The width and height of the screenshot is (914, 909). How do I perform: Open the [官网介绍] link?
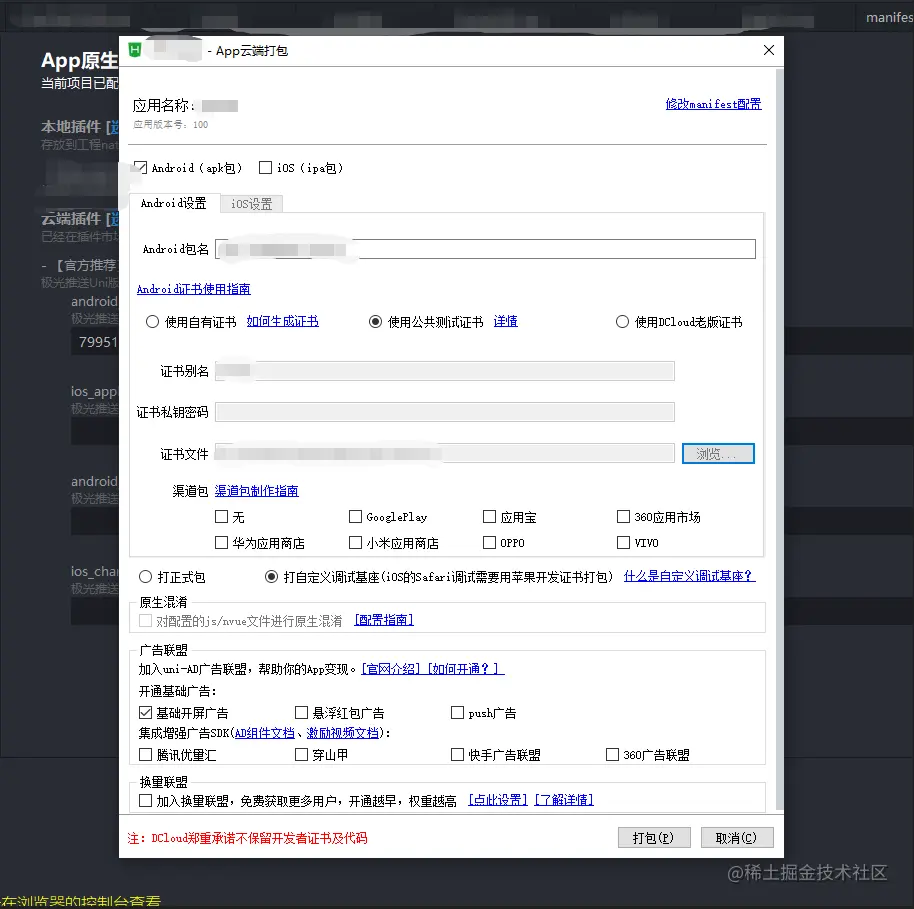(391, 669)
